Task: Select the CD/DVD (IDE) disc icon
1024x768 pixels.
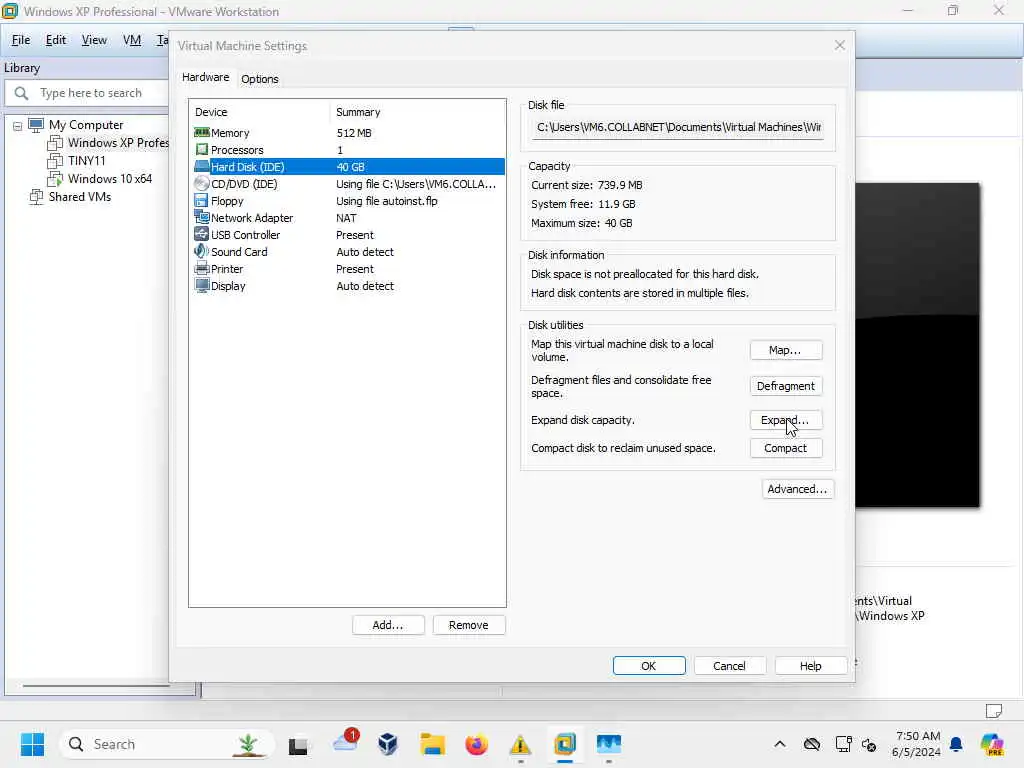Action: click(202, 184)
